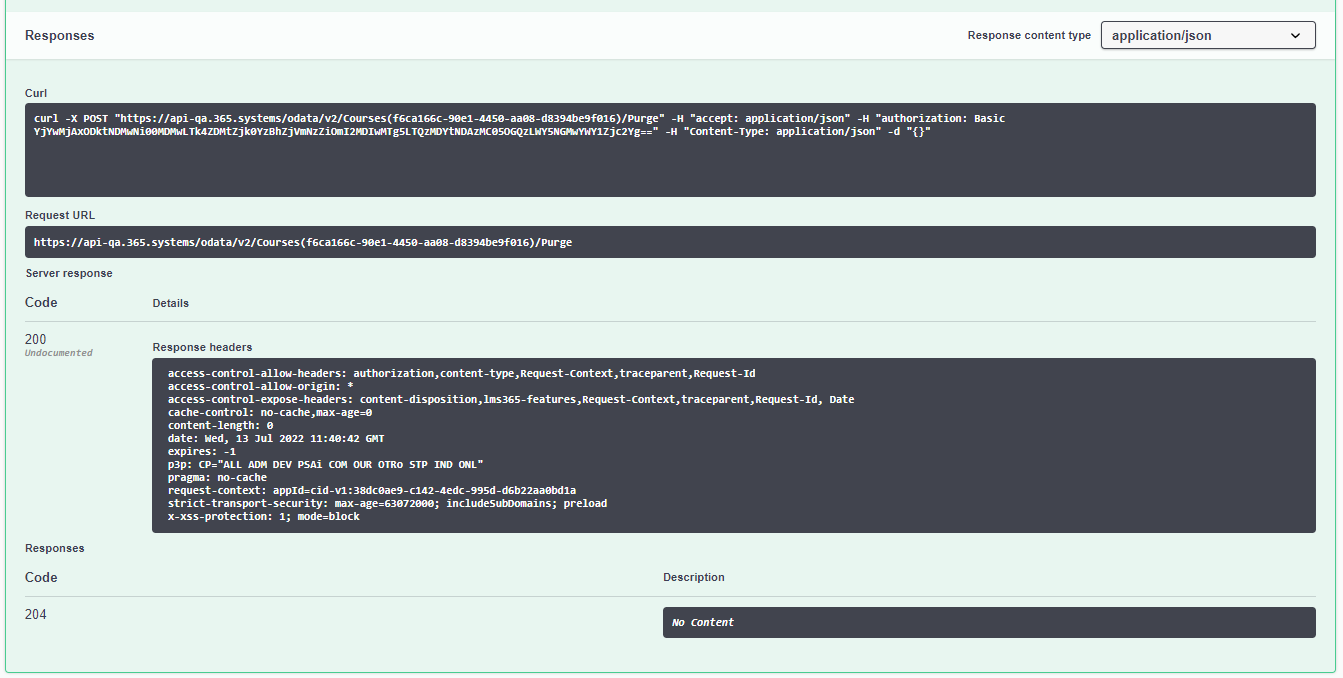Click the "Description" column header
The image size is (1343, 678).
[x=693, y=577]
